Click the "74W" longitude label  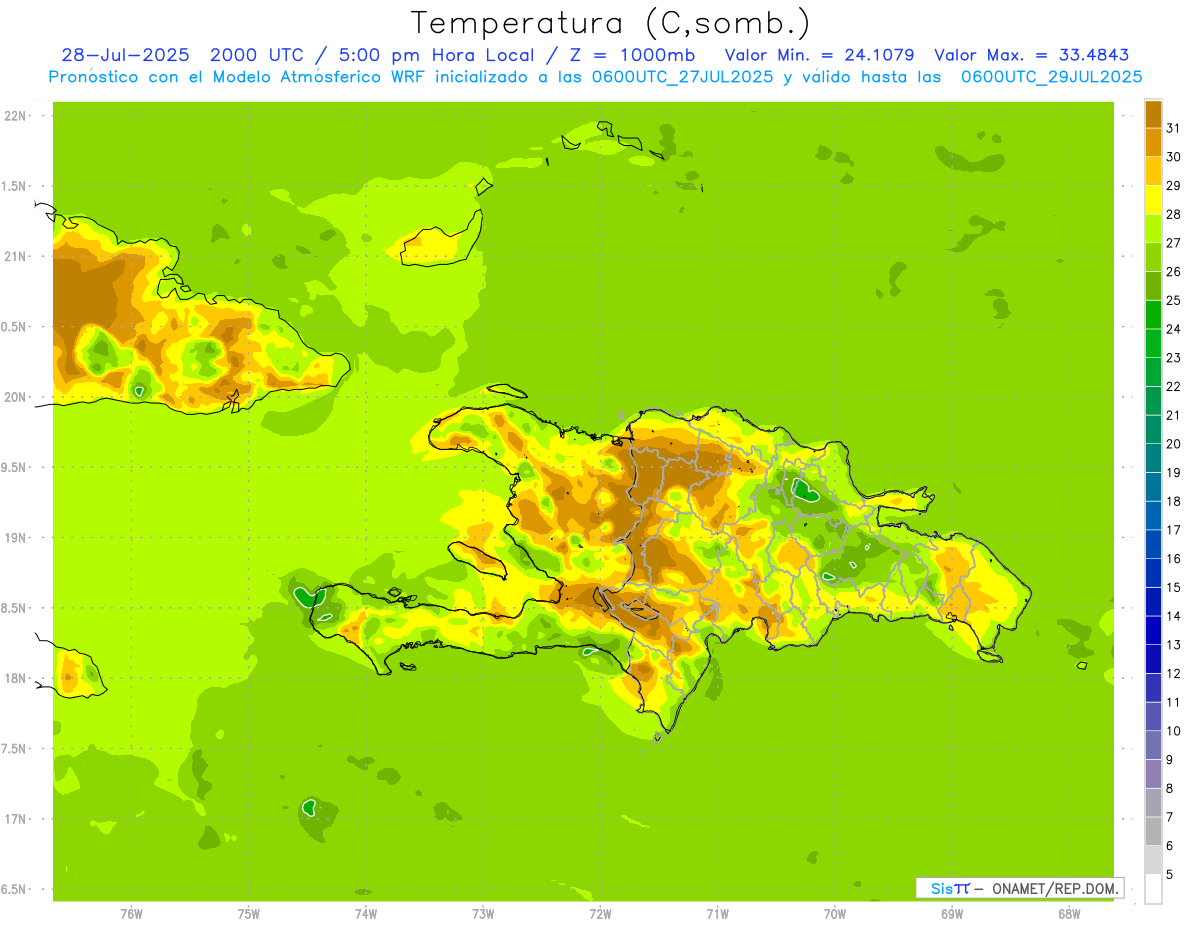366,914
